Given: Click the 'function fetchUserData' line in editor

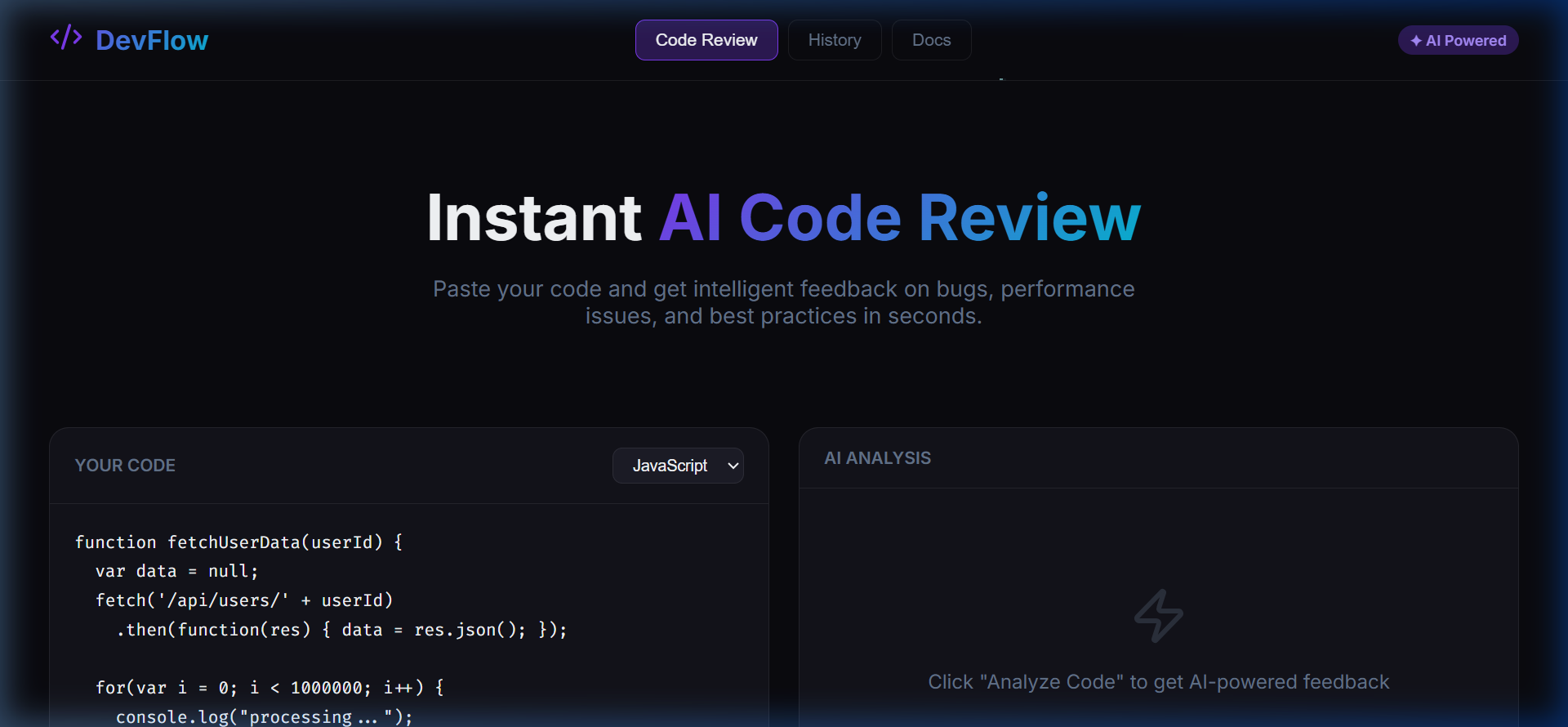Looking at the screenshot, I should pyautogui.click(x=238, y=542).
